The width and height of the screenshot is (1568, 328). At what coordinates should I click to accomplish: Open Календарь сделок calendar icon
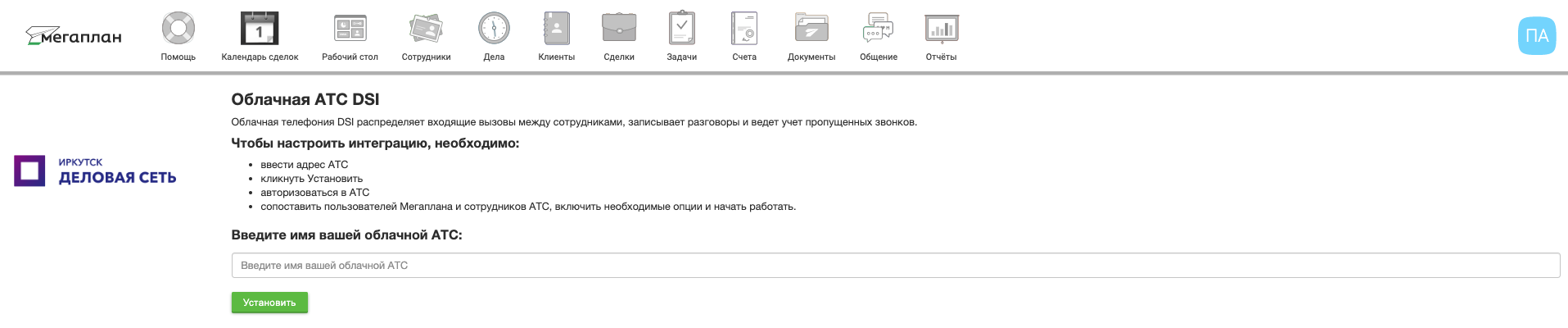260,28
